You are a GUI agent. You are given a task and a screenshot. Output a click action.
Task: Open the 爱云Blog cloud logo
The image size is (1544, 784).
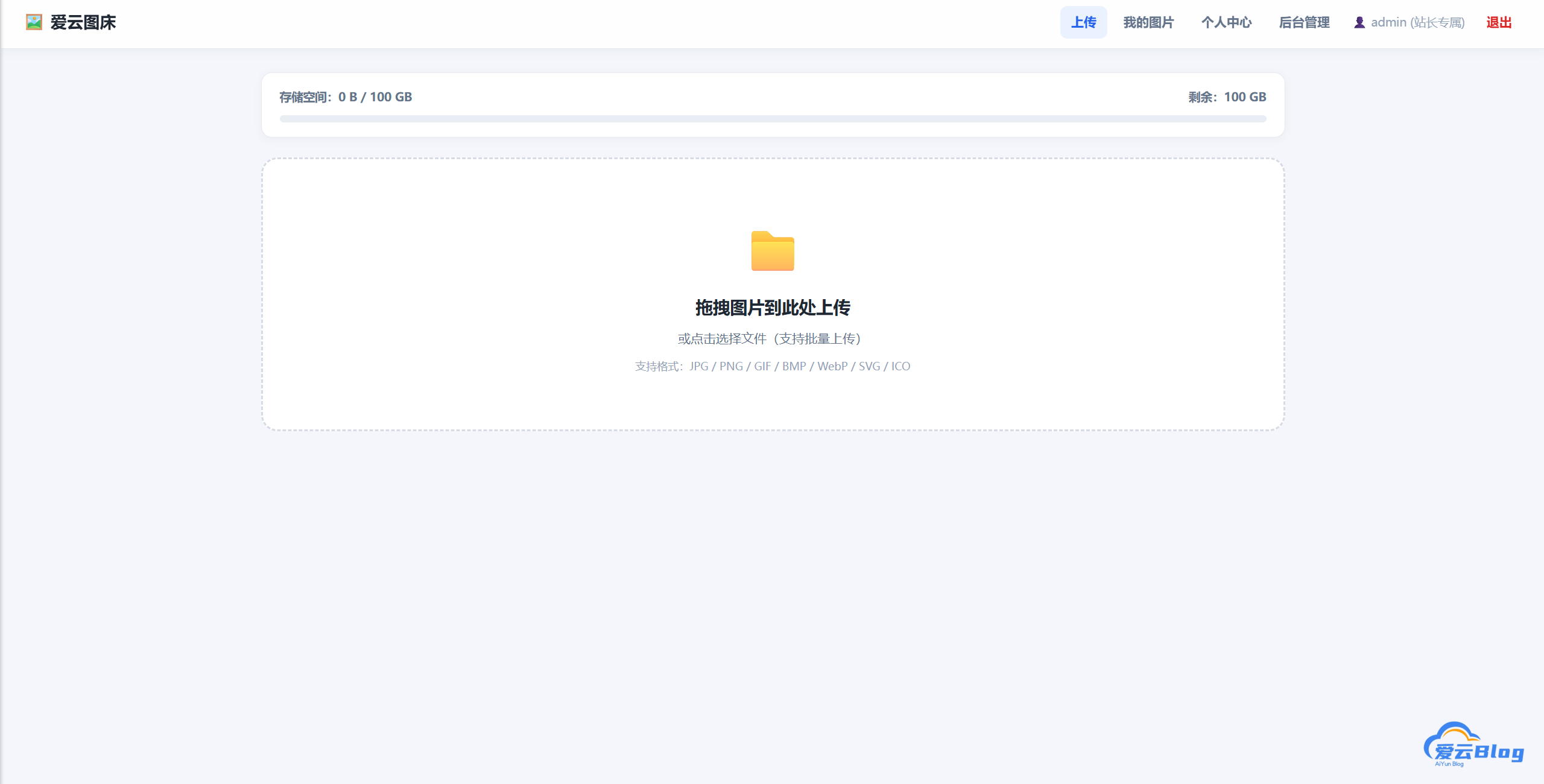(1473, 744)
